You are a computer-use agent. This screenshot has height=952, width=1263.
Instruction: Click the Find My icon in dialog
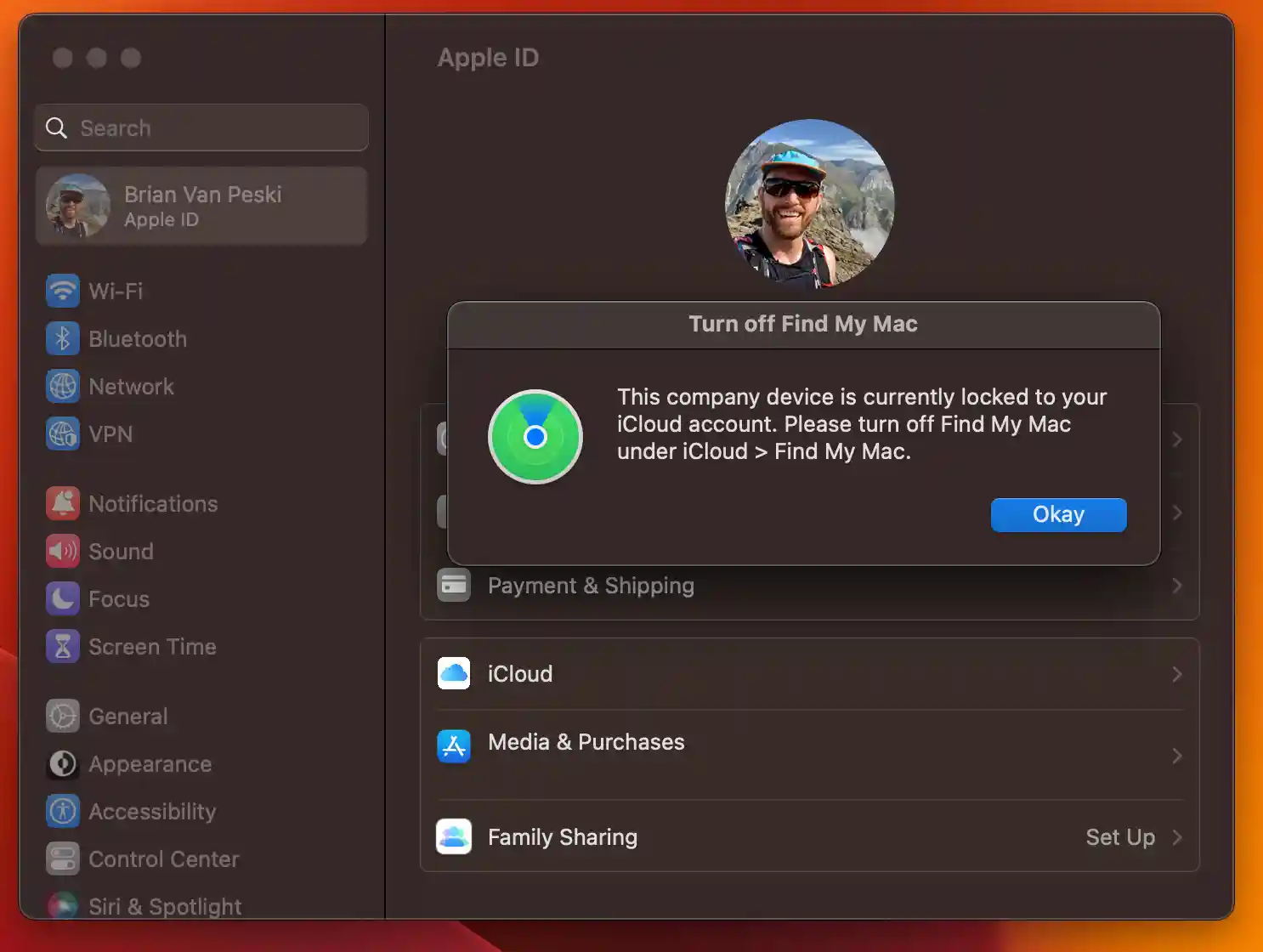pyautogui.click(x=535, y=437)
